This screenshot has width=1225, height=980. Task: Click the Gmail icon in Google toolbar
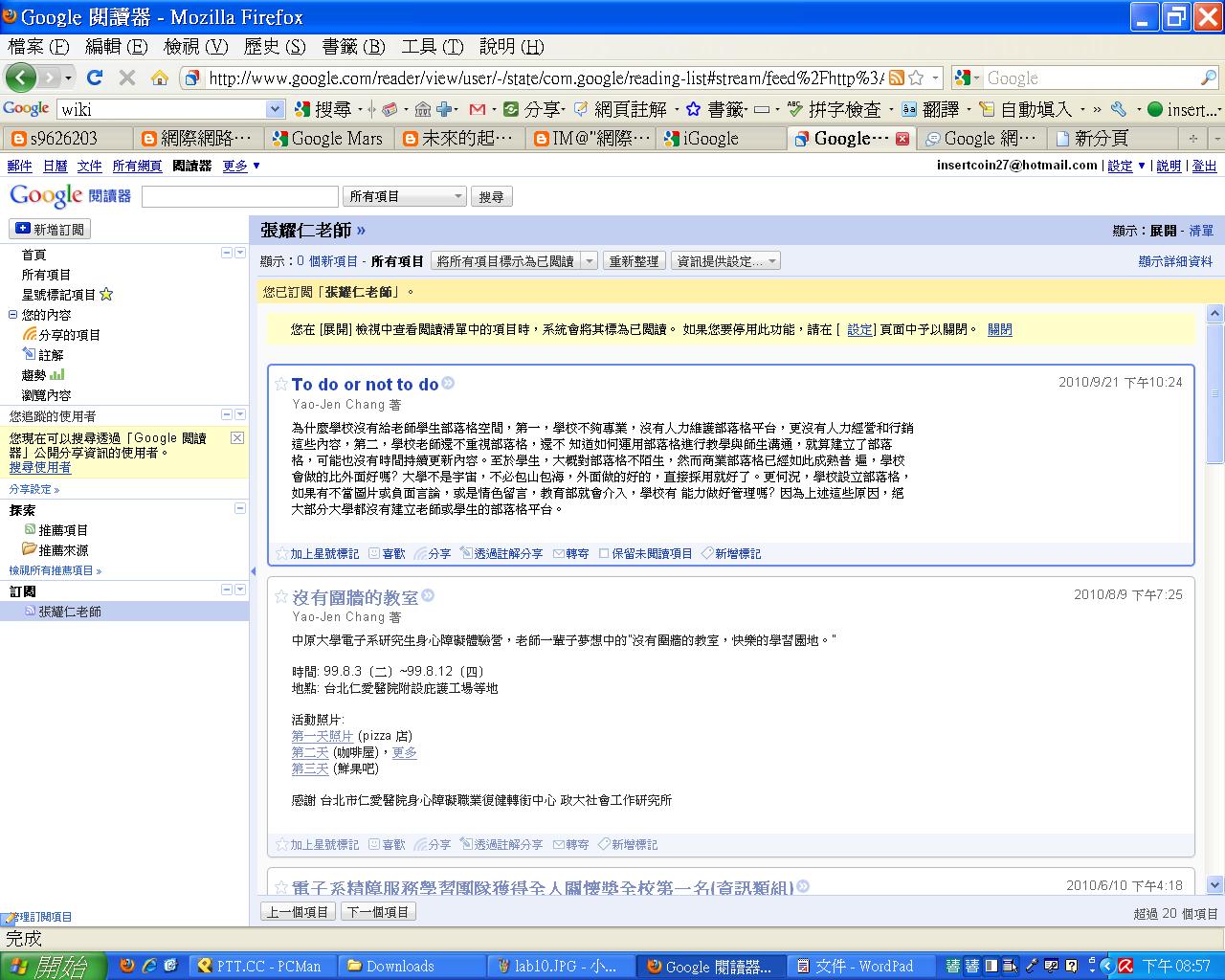(x=477, y=109)
